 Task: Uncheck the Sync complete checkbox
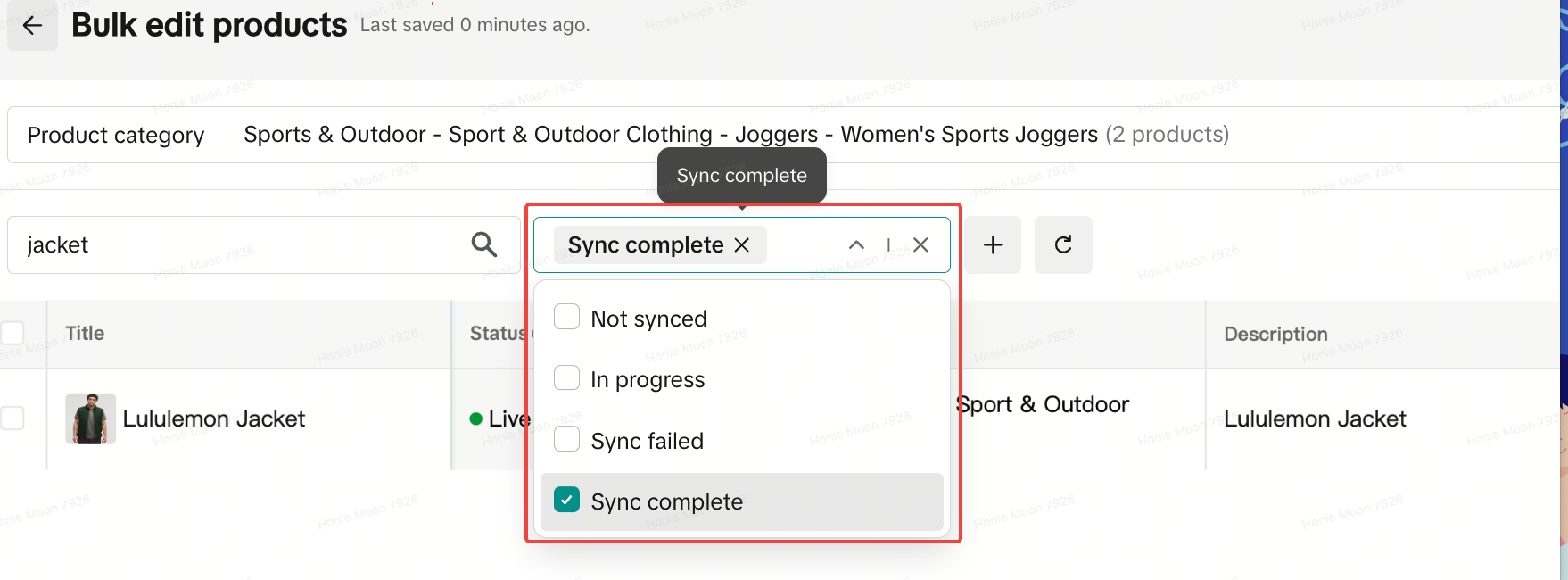[x=566, y=501]
